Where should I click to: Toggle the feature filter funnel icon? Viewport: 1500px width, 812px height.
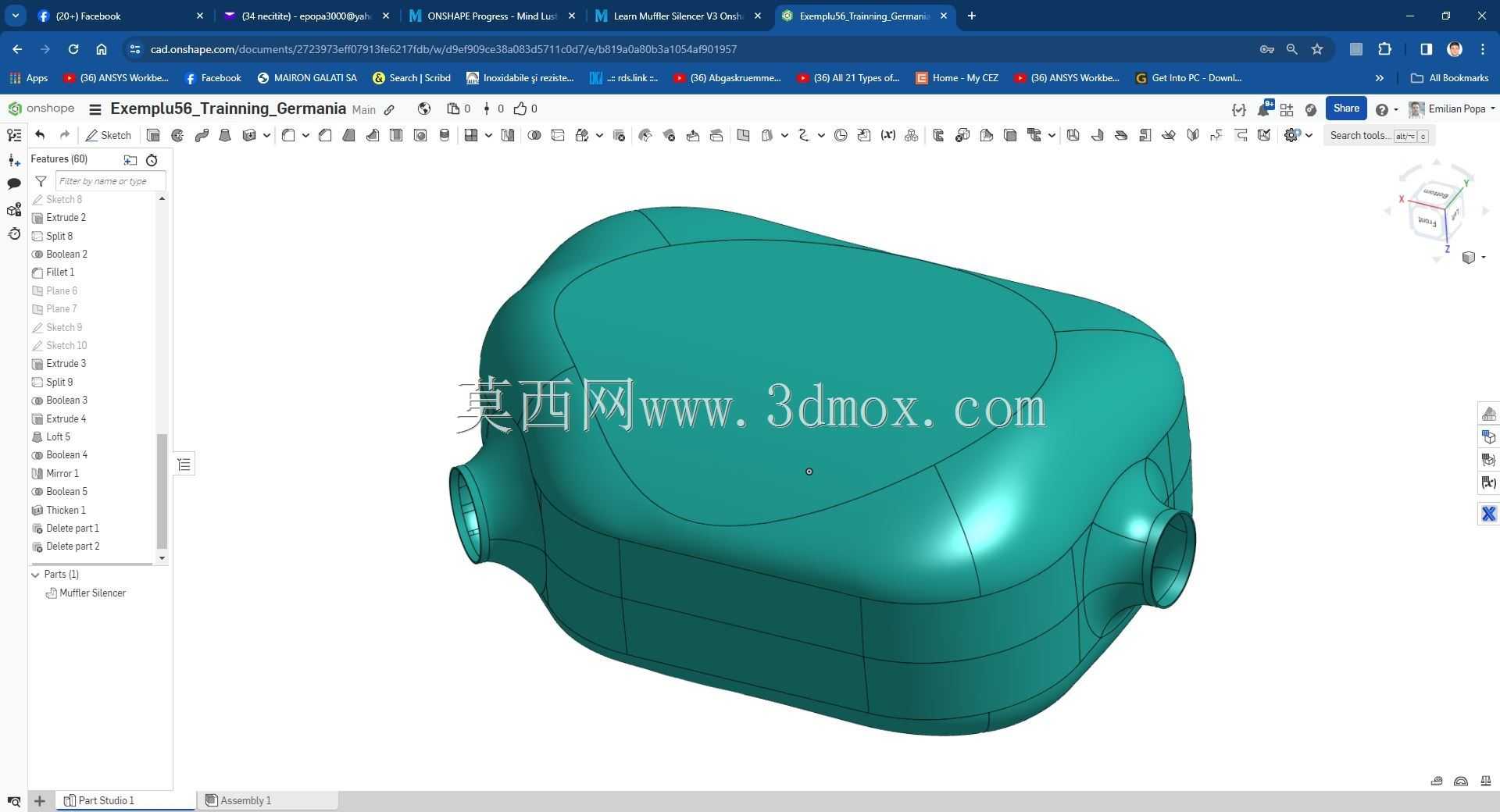click(41, 181)
